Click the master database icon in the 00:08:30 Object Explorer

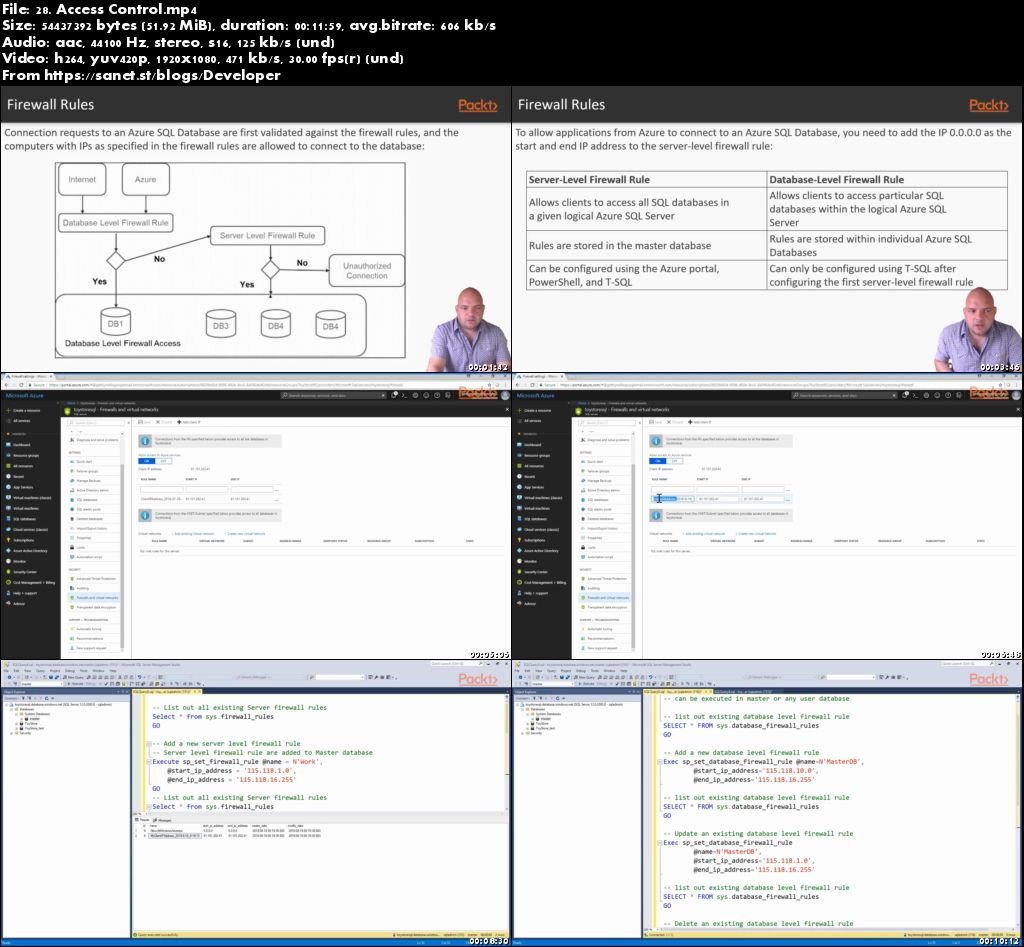pos(27,719)
